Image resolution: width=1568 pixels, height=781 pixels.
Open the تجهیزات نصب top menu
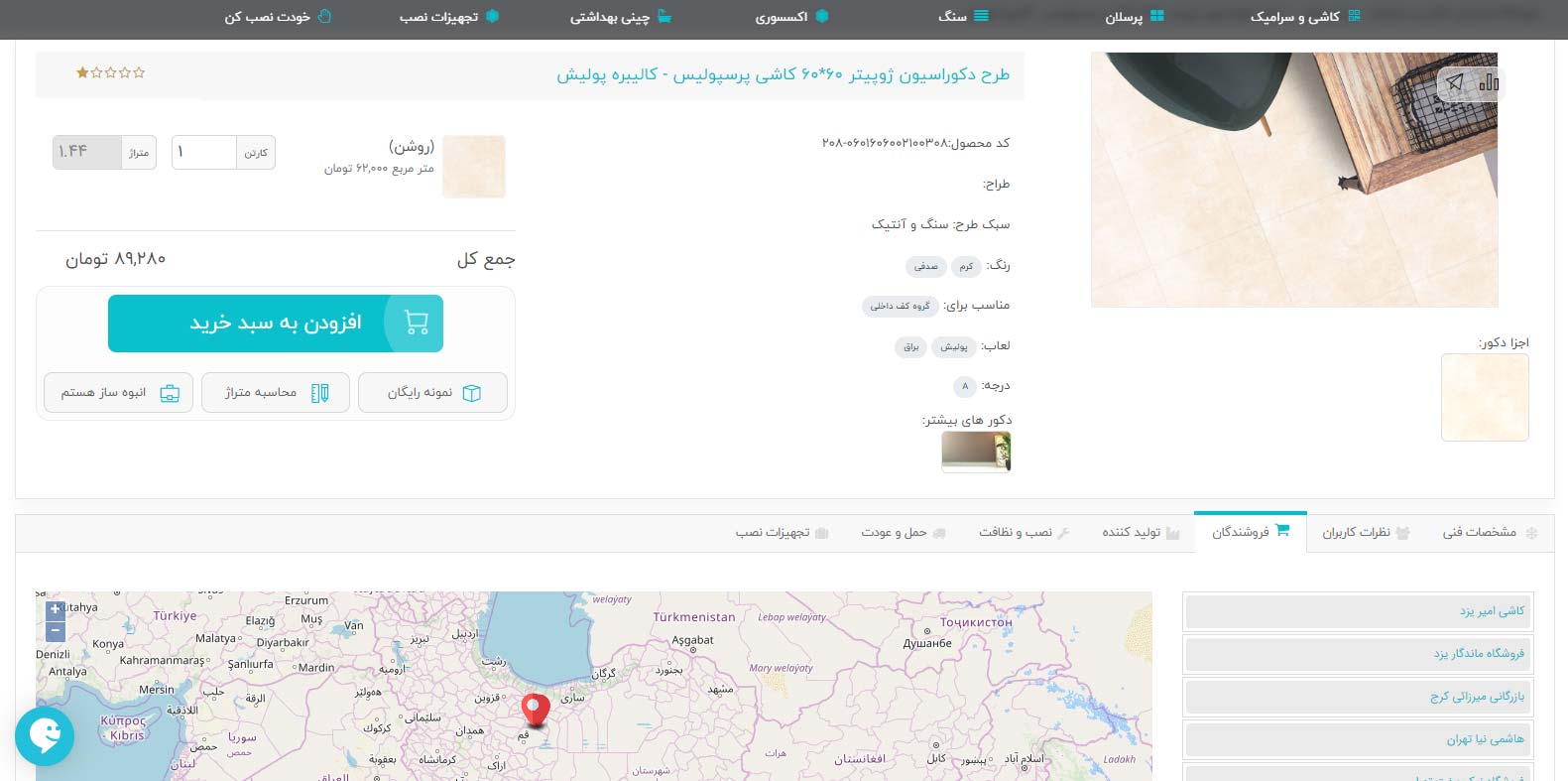(x=448, y=17)
